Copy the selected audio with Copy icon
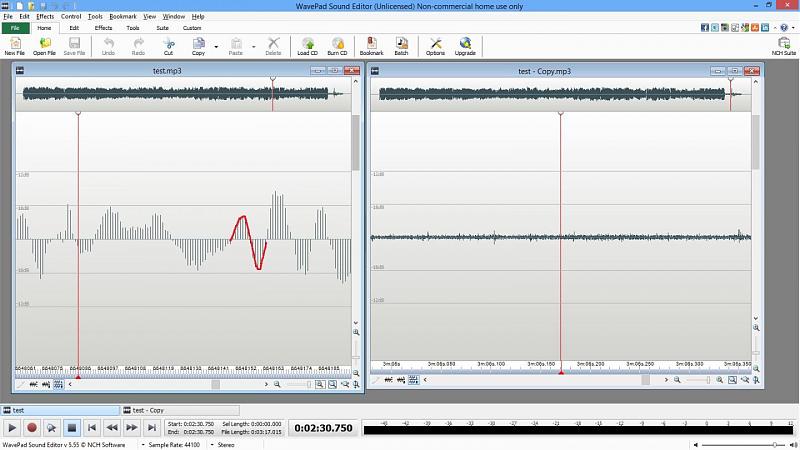 click(198, 46)
